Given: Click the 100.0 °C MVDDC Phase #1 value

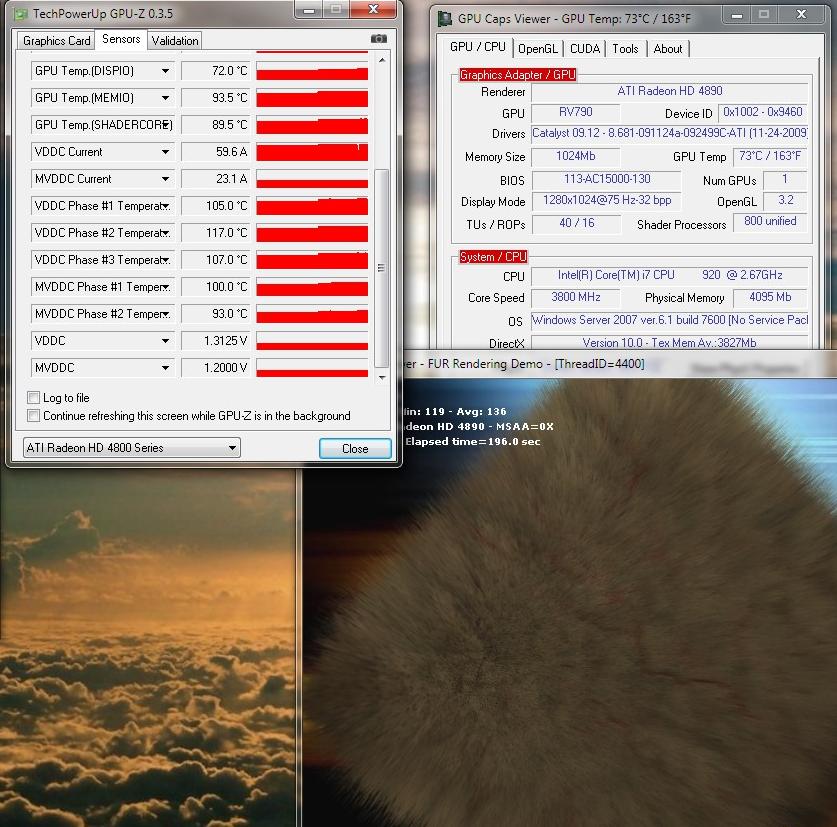Looking at the screenshot, I should pos(216,287).
